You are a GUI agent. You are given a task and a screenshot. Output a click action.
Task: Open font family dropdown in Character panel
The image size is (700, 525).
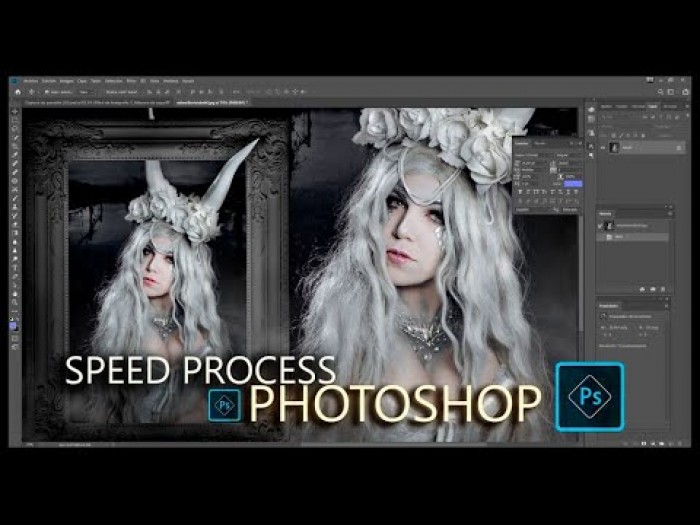tap(534, 155)
